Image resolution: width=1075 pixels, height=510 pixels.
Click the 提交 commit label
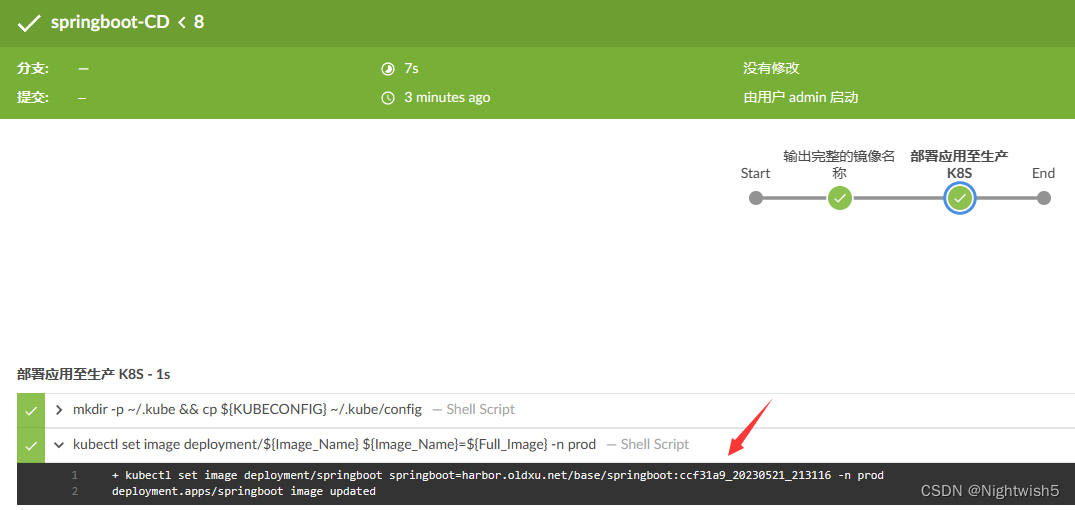32,97
